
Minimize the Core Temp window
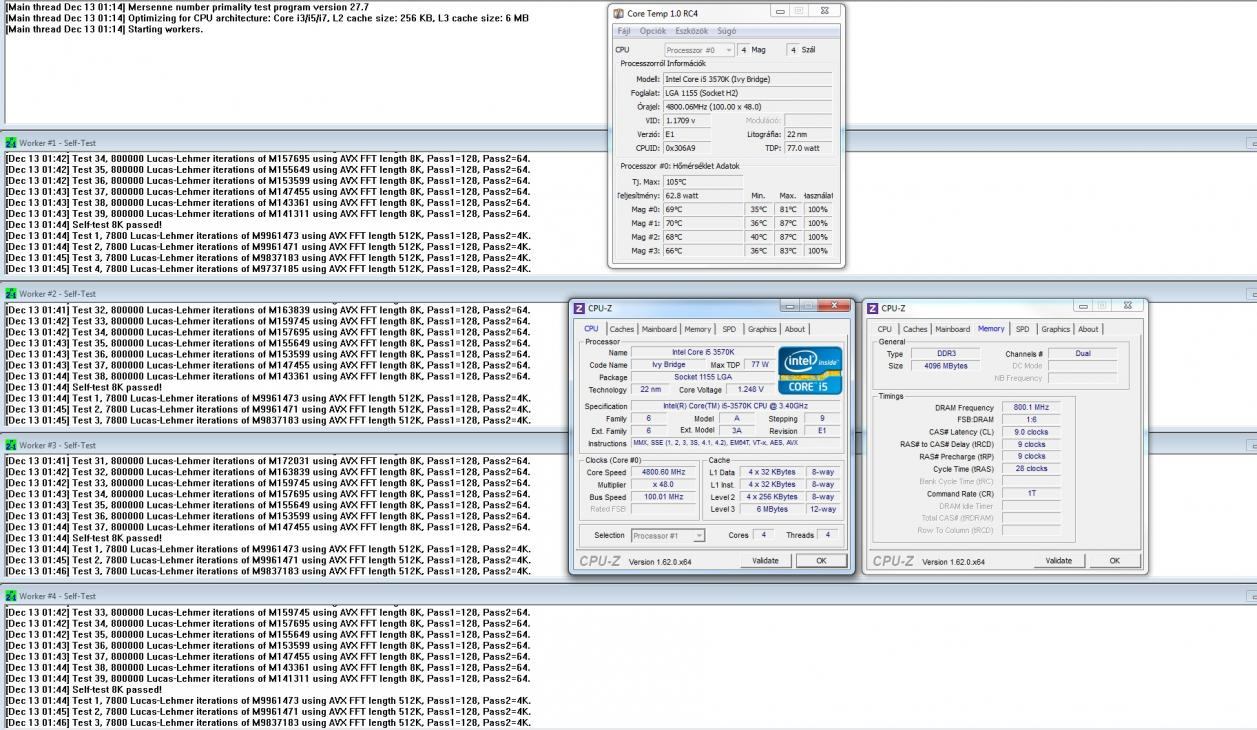pos(780,11)
